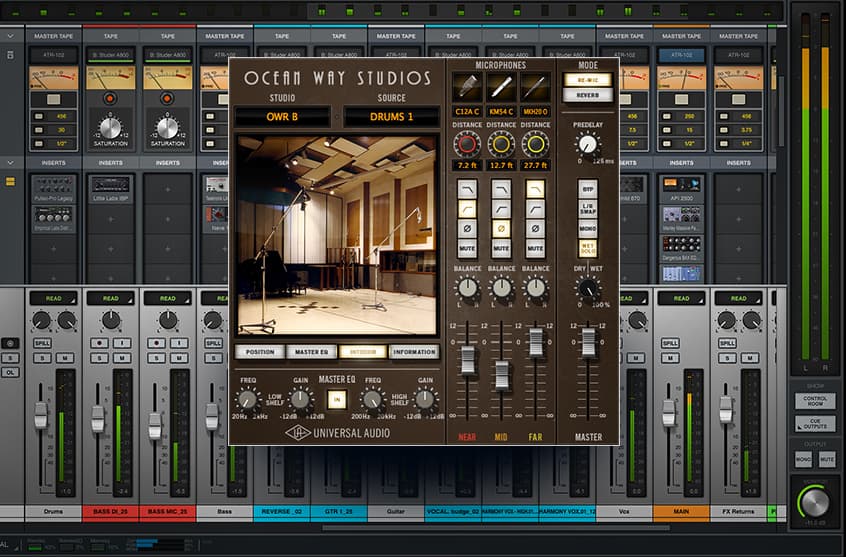Click the near mic red distance knob

[467, 144]
